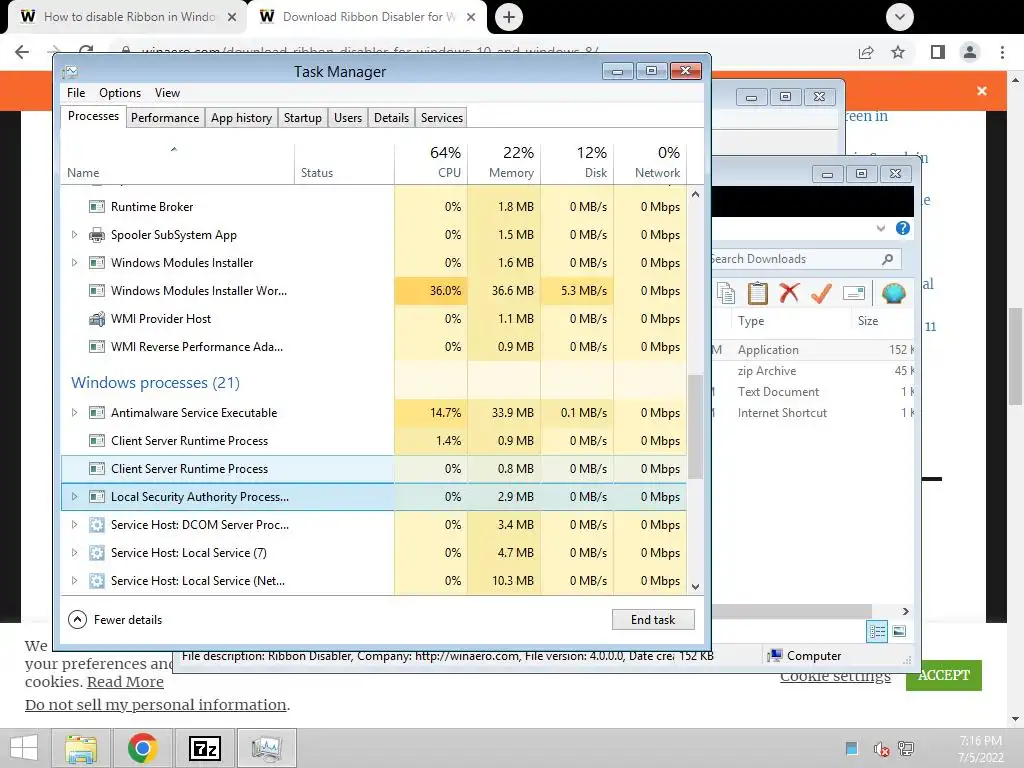1024x768 pixels.
Task: Select Windows Modules Installer Wor... icon
Action: click(97, 291)
